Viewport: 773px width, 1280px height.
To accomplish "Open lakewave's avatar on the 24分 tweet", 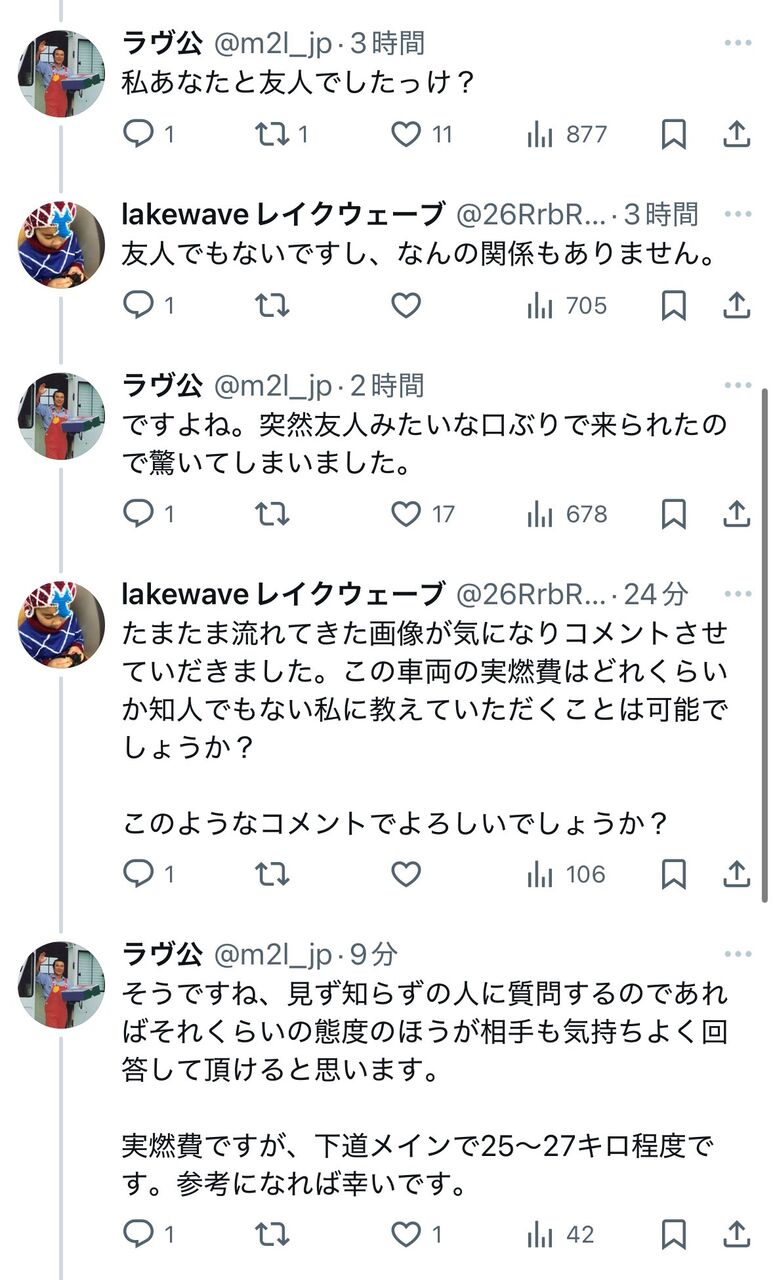I will coord(61,624).
